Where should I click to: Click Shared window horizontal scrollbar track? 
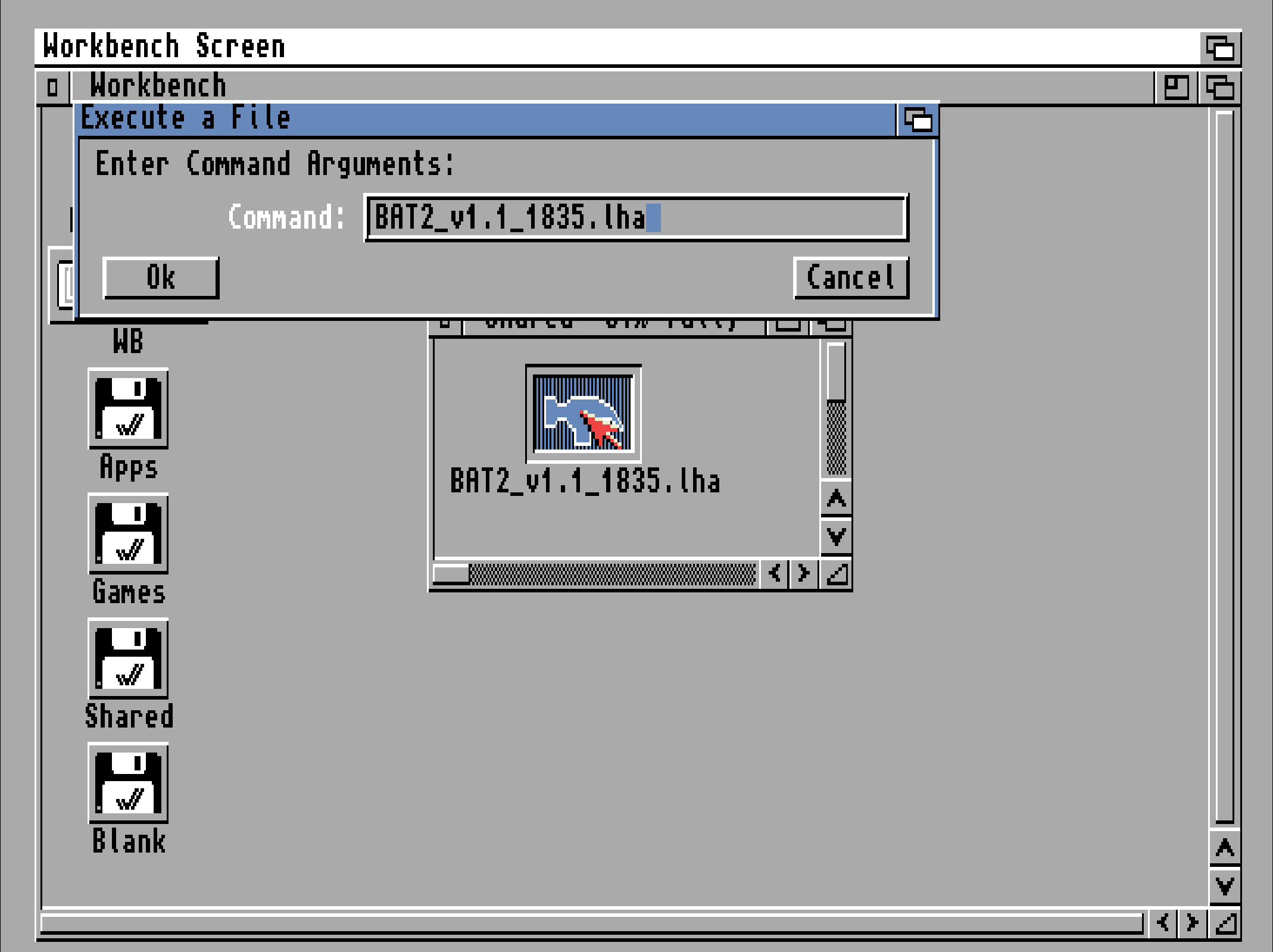pos(613,575)
